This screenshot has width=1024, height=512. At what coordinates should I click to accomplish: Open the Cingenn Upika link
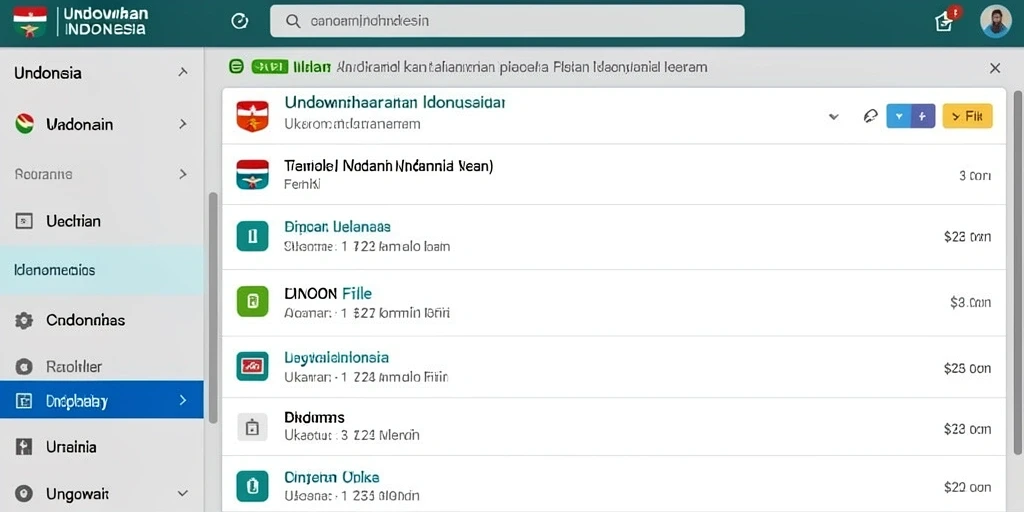click(332, 477)
